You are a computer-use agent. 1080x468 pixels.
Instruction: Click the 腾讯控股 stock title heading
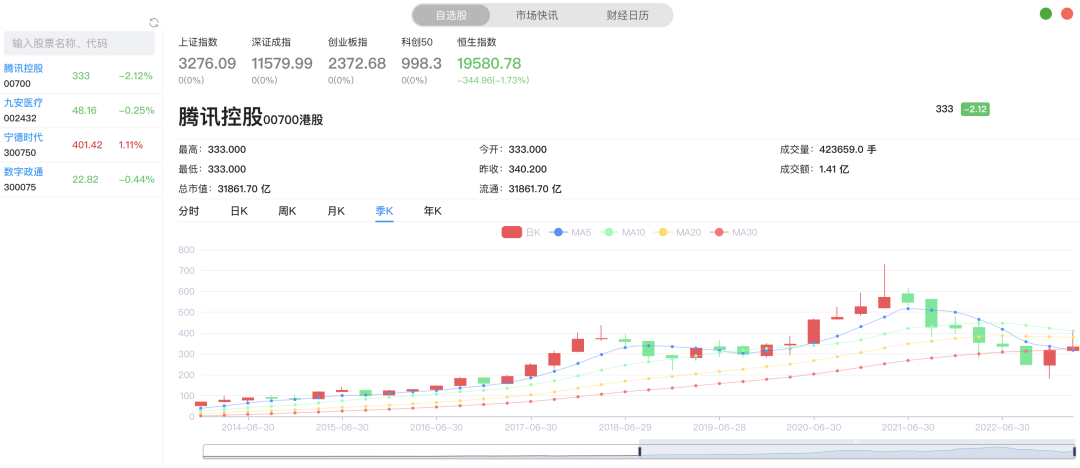click(220, 116)
